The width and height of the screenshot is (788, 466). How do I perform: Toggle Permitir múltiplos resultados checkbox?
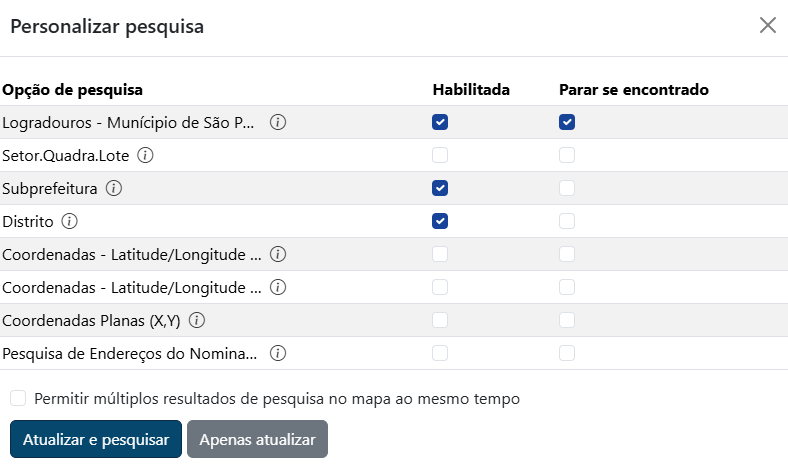pos(18,398)
